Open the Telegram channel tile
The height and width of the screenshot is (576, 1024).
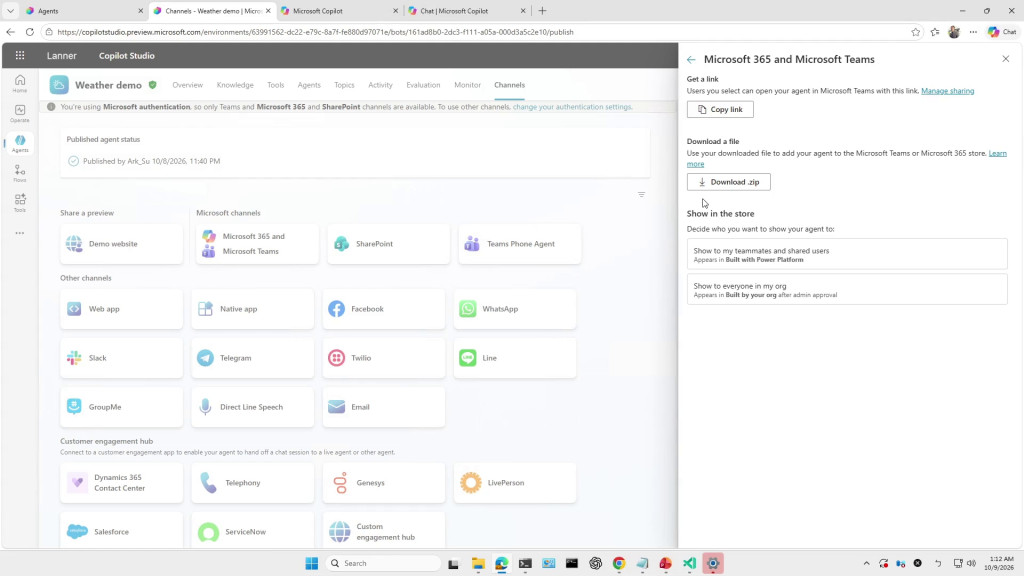click(x=253, y=358)
